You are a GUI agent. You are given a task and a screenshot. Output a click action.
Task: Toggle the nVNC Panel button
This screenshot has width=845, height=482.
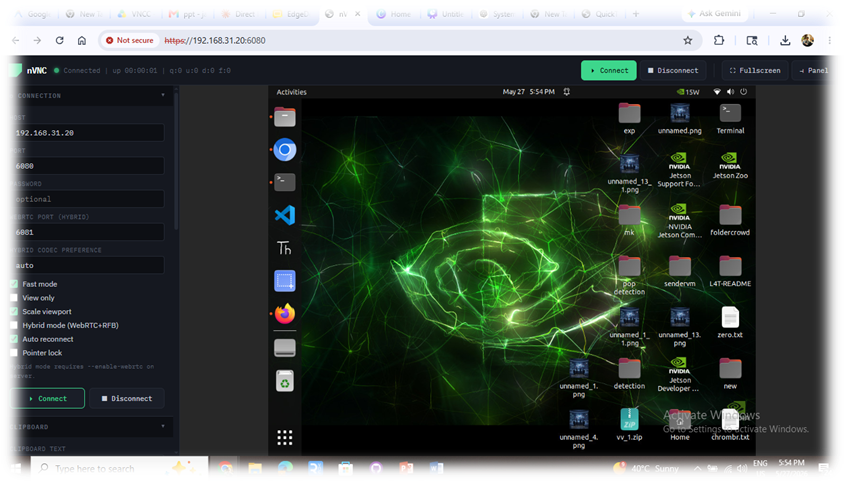click(x=813, y=71)
